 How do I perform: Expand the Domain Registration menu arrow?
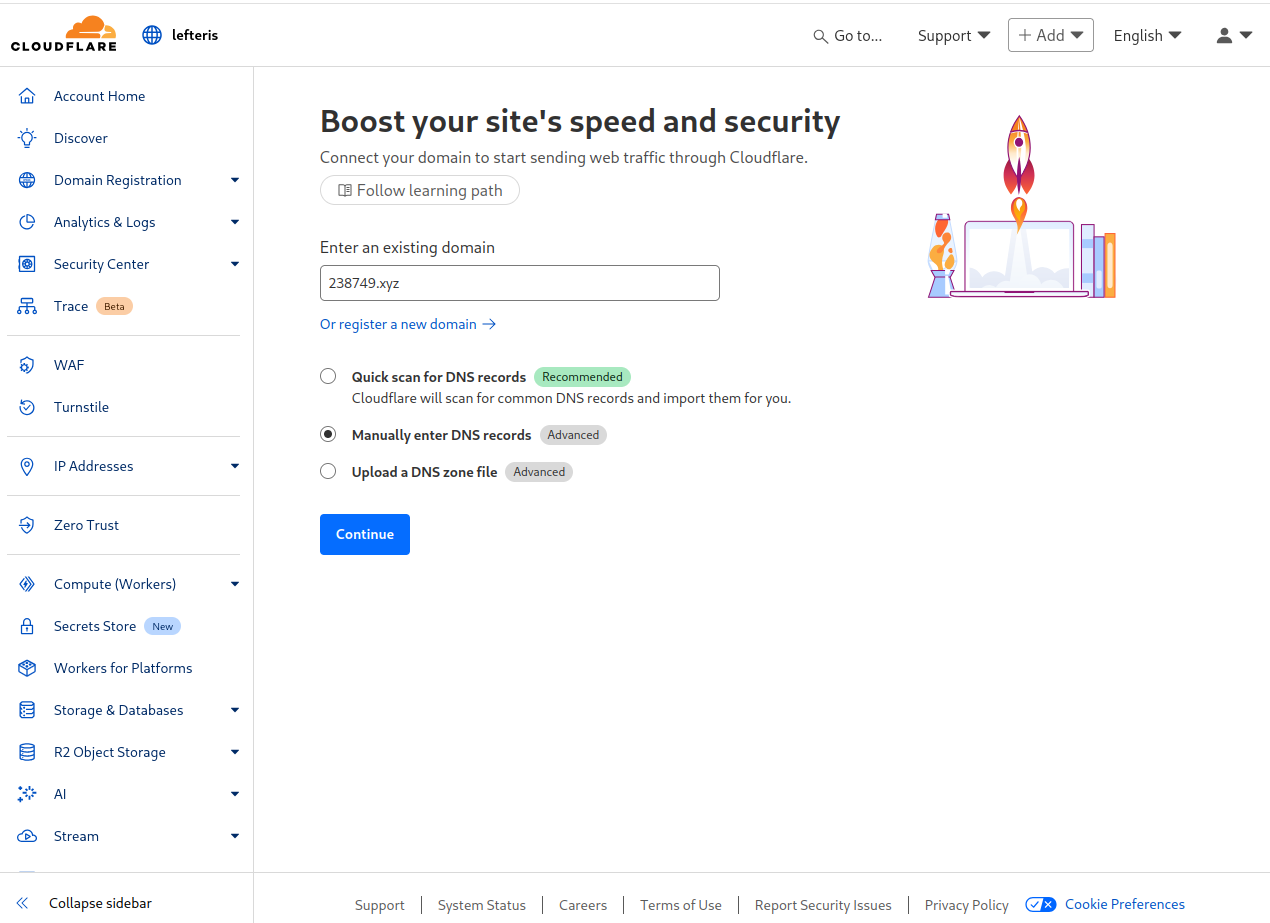[235, 180]
